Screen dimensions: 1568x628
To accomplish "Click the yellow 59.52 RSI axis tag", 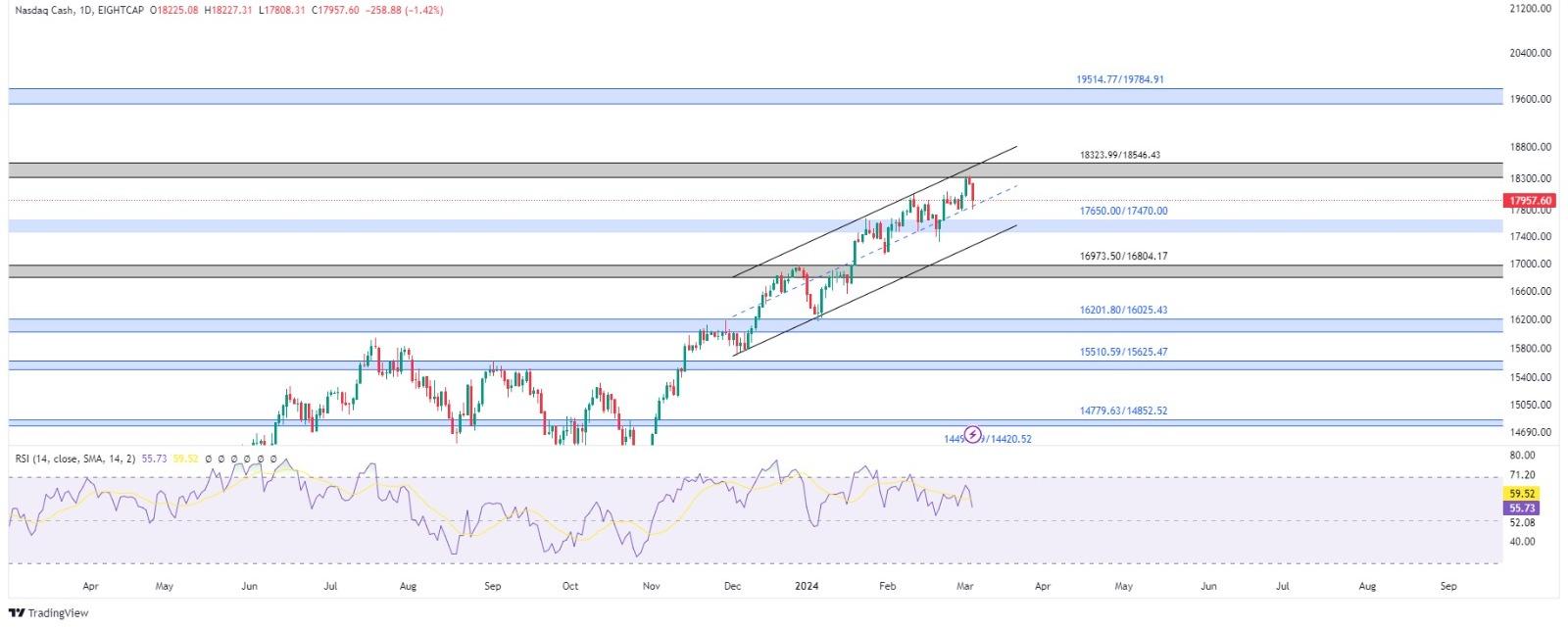I will (1522, 494).
